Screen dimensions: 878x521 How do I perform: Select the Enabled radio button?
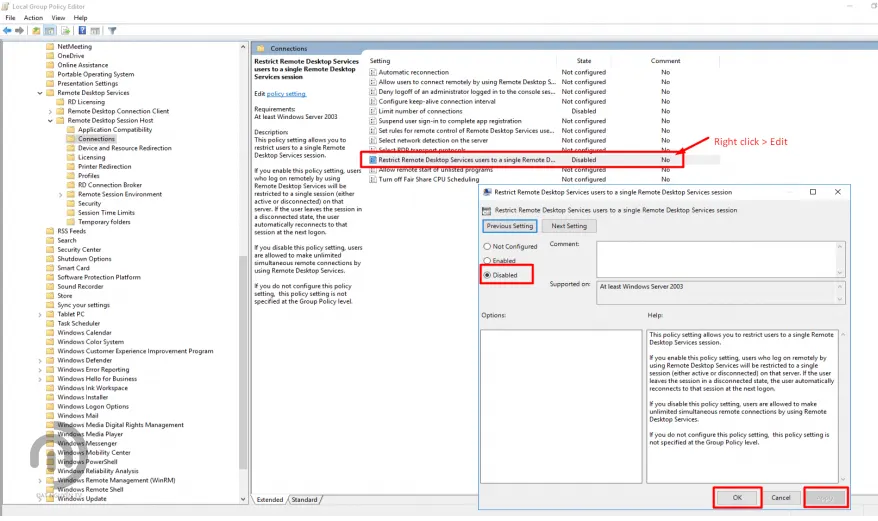point(487,260)
